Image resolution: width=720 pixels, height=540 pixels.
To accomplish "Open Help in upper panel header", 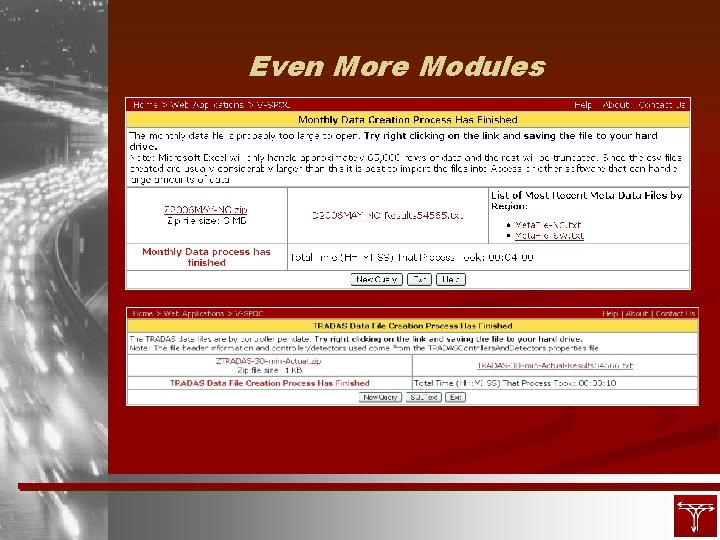I will coord(583,105).
